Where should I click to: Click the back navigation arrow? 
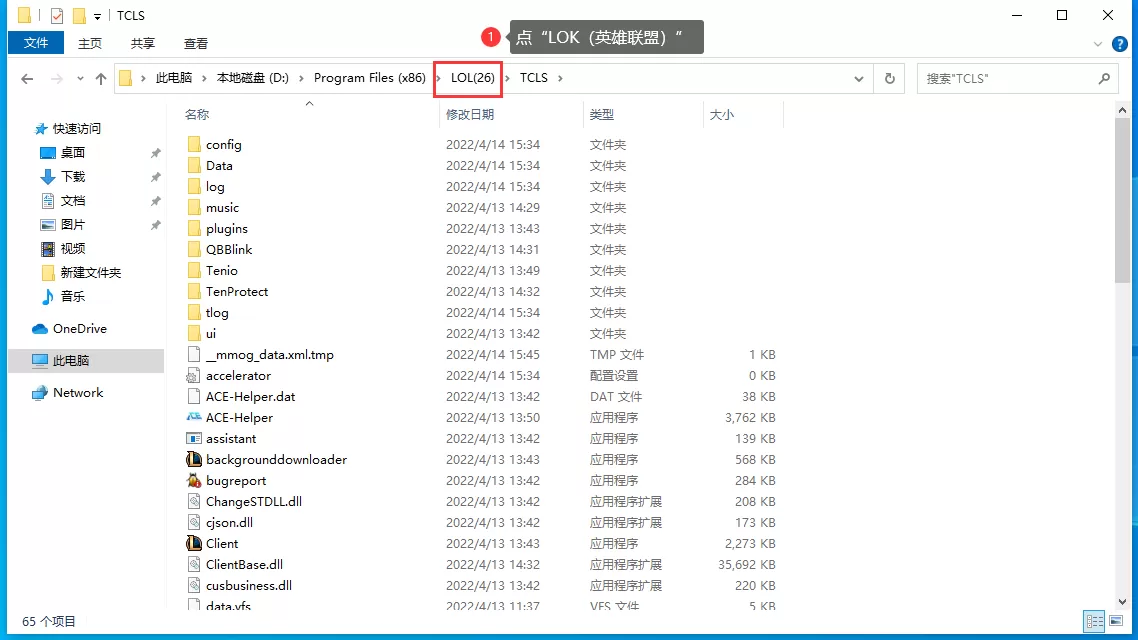(27, 78)
